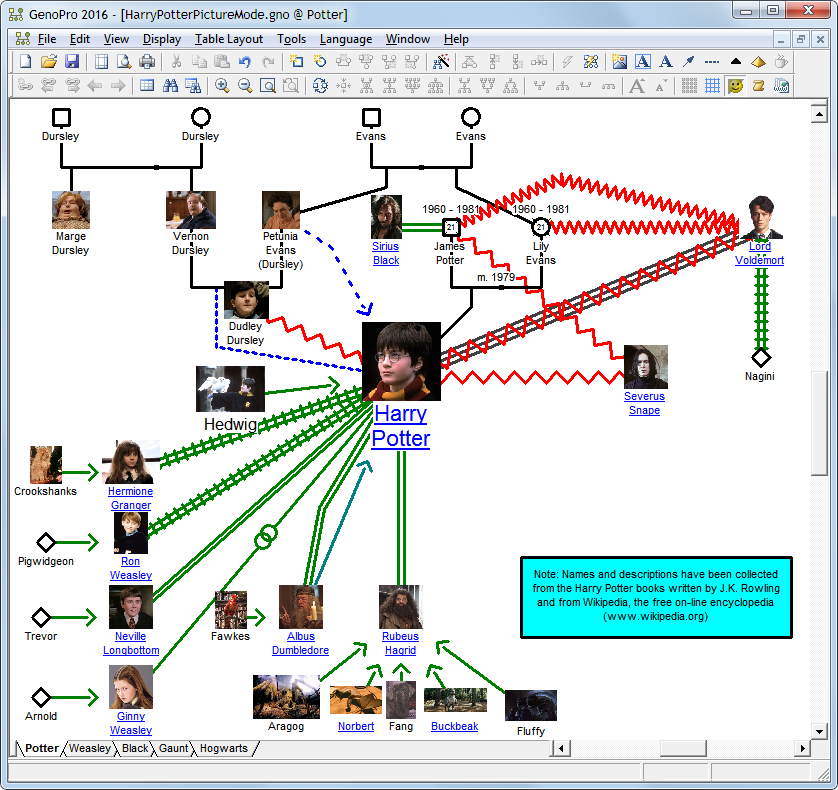838x790 pixels.
Task: Switch to the Hogwarts tab
Action: (224, 748)
